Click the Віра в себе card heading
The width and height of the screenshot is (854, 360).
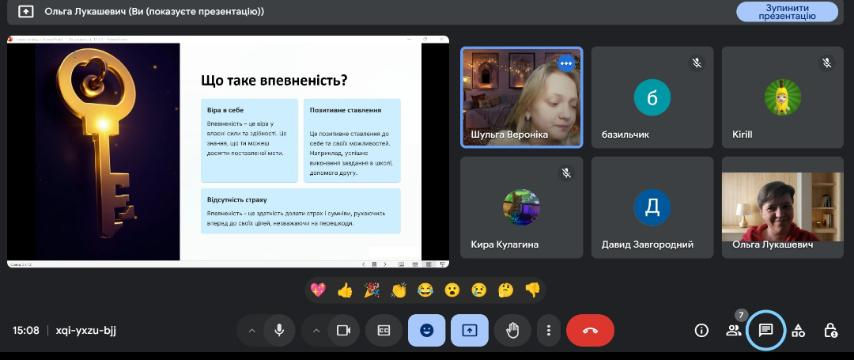225,110
